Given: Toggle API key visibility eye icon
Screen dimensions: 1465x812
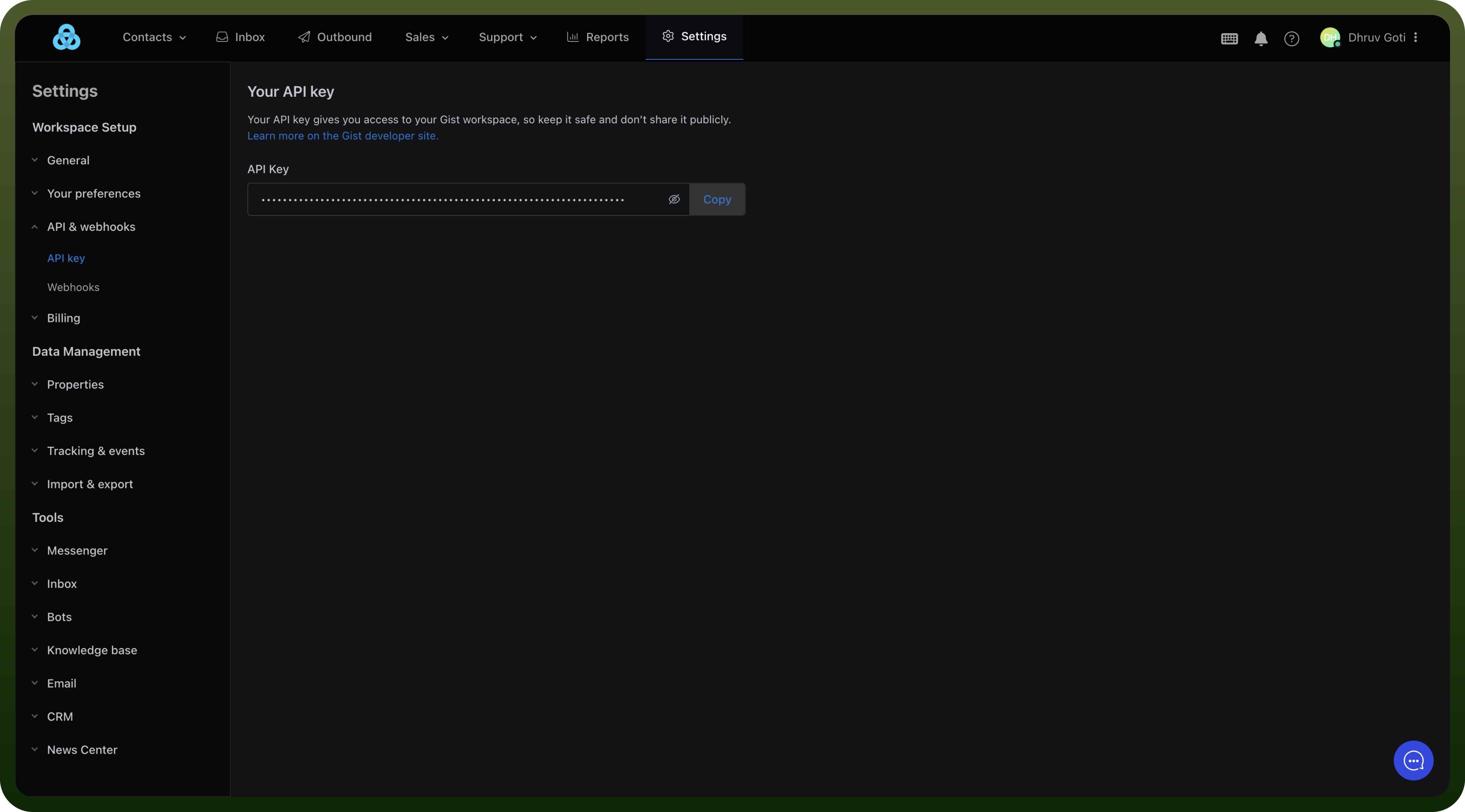Looking at the screenshot, I should tap(674, 199).
